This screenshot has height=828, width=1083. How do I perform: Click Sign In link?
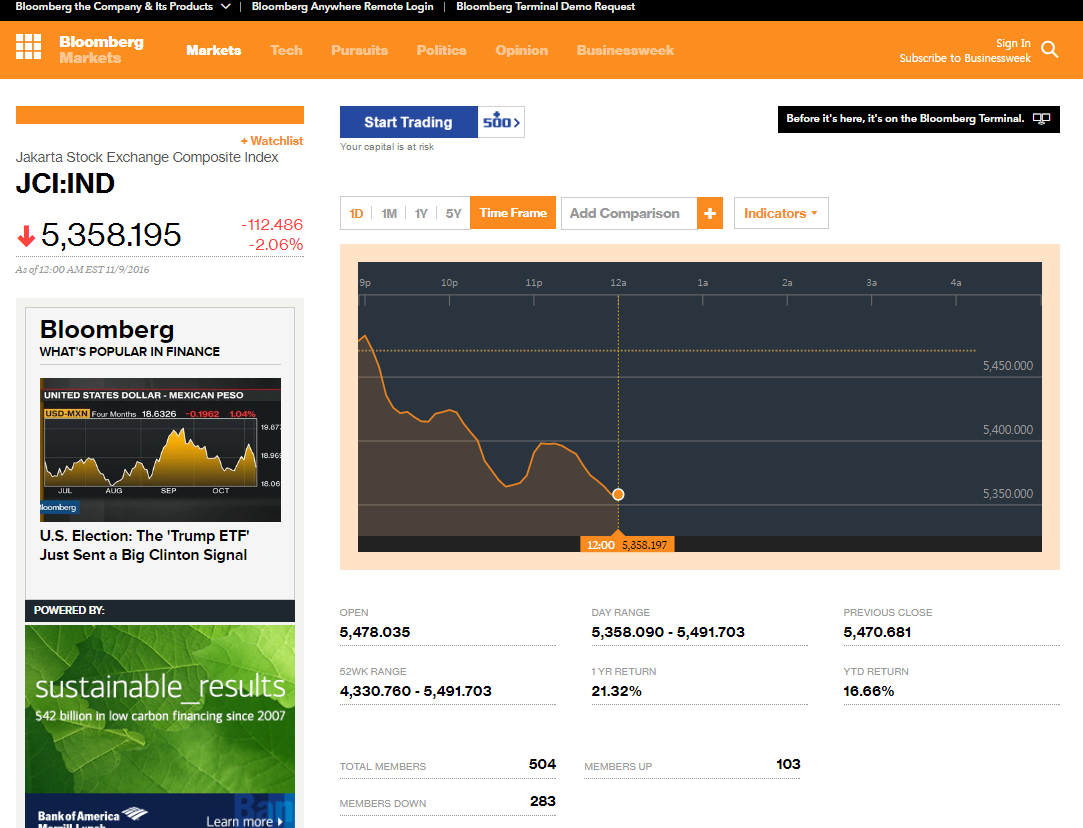pos(1013,43)
